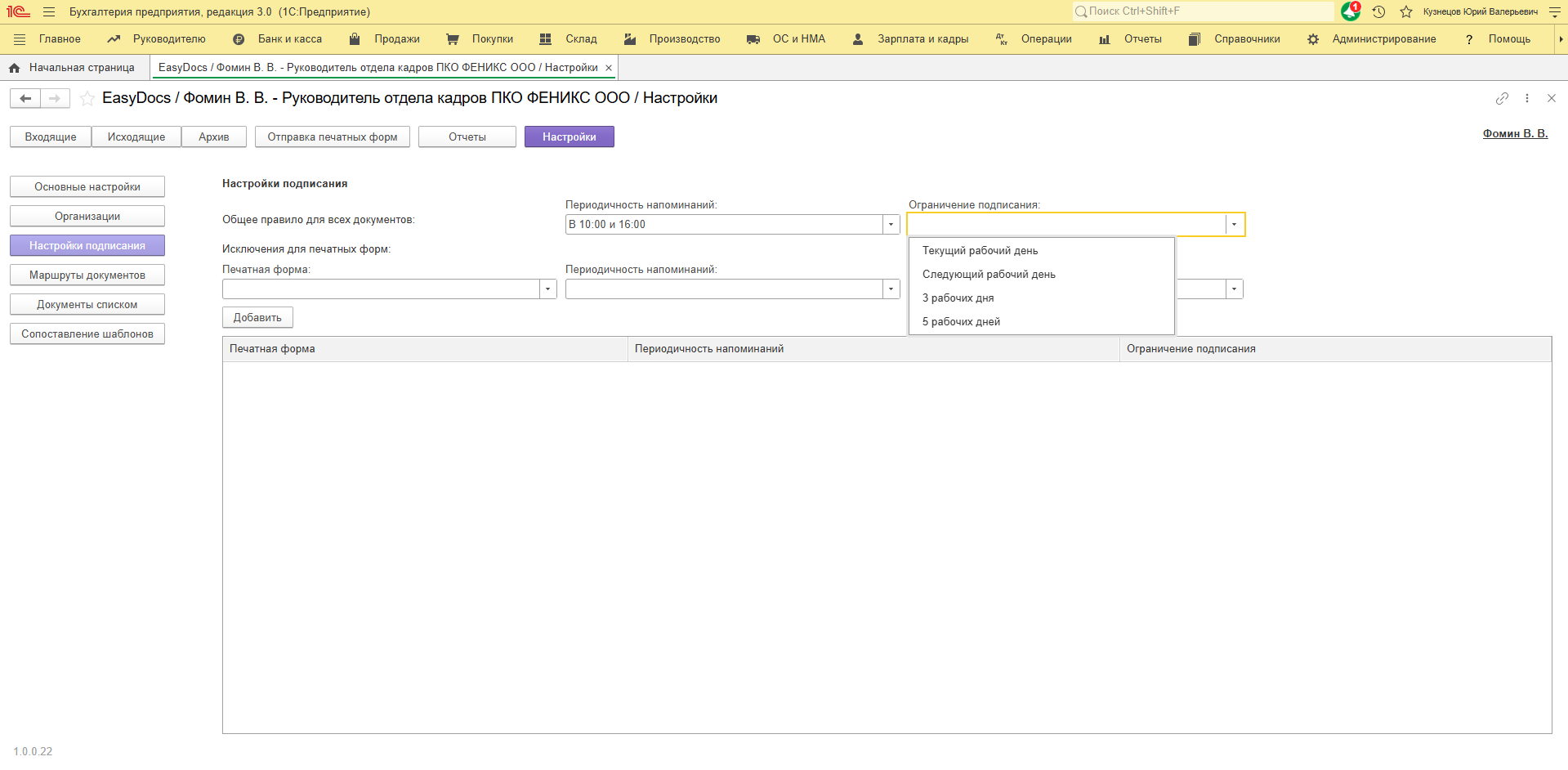Click the 'Фомин В. В.' link
The image size is (1568, 770).
[x=1515, y=134]
